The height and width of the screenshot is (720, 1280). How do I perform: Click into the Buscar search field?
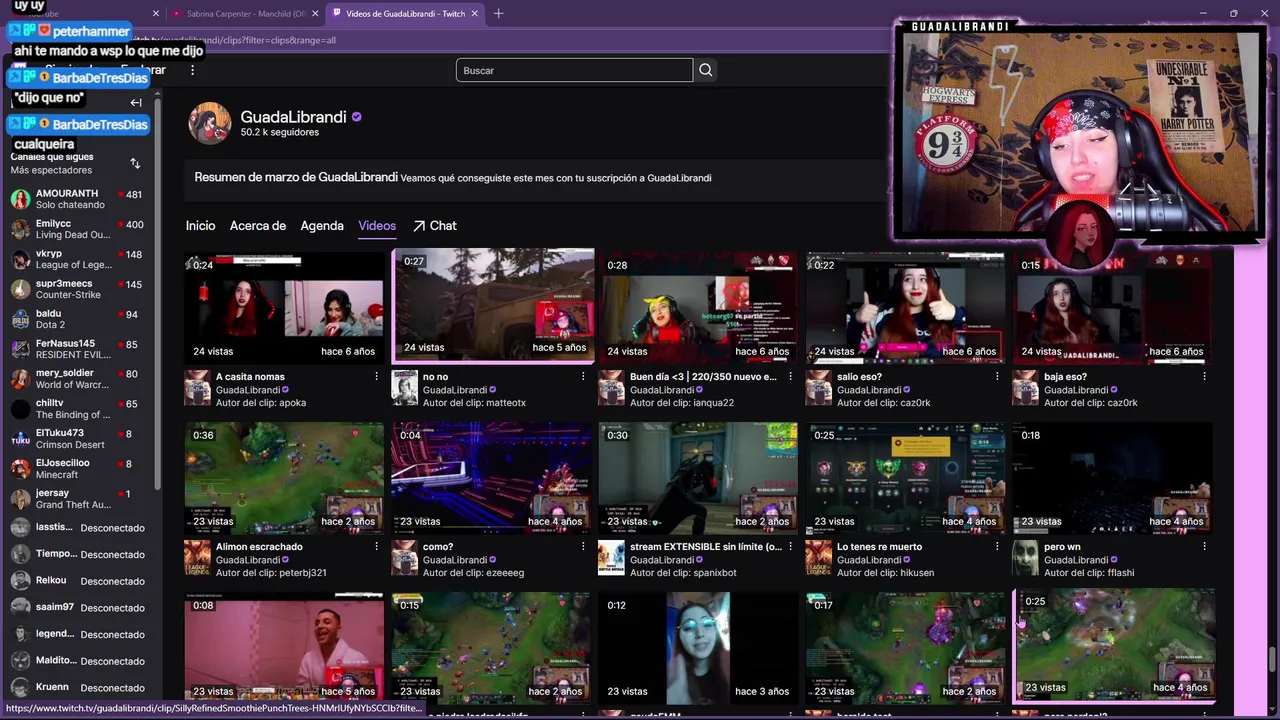pos(574,70)
